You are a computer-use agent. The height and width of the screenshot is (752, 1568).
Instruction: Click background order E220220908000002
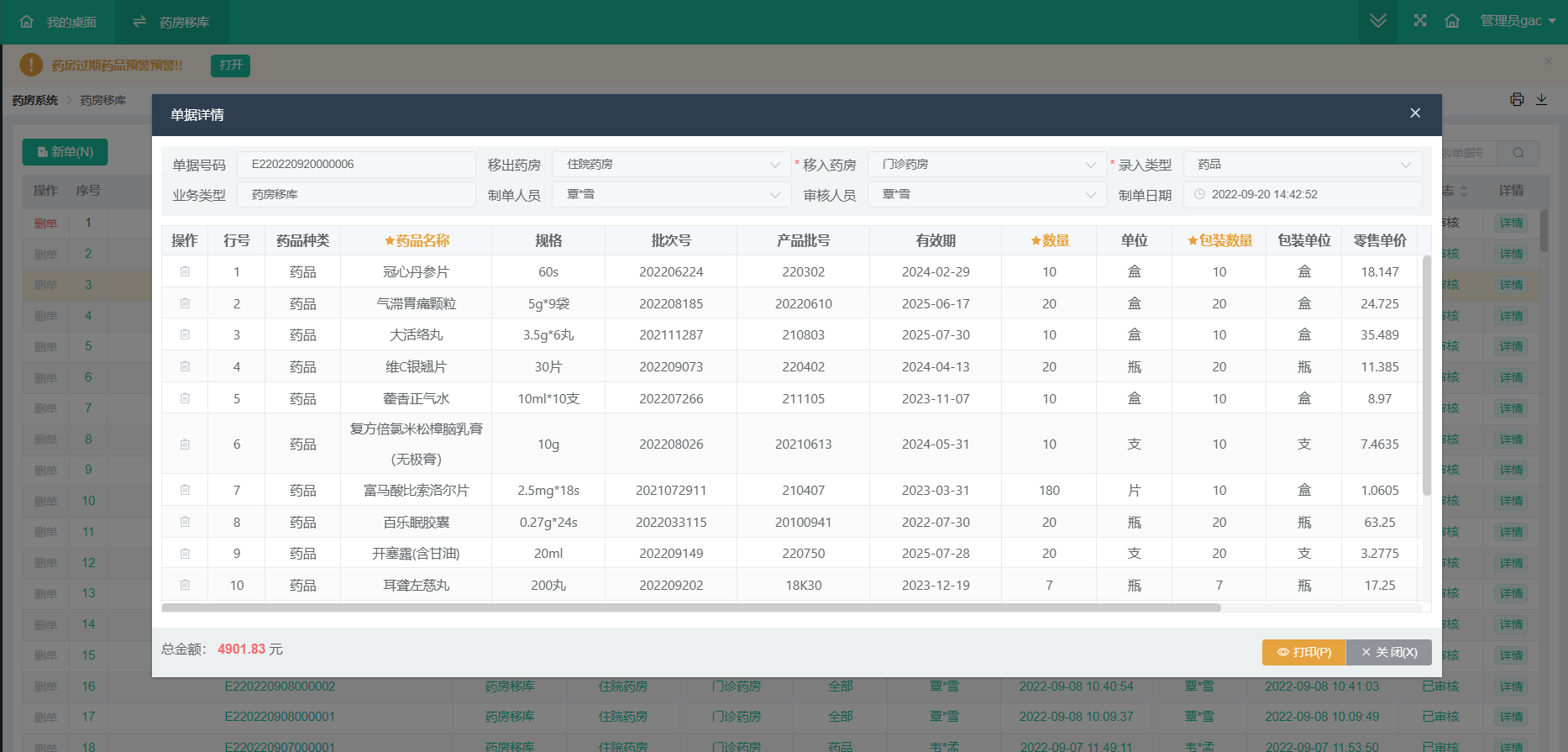pos(280,686)
